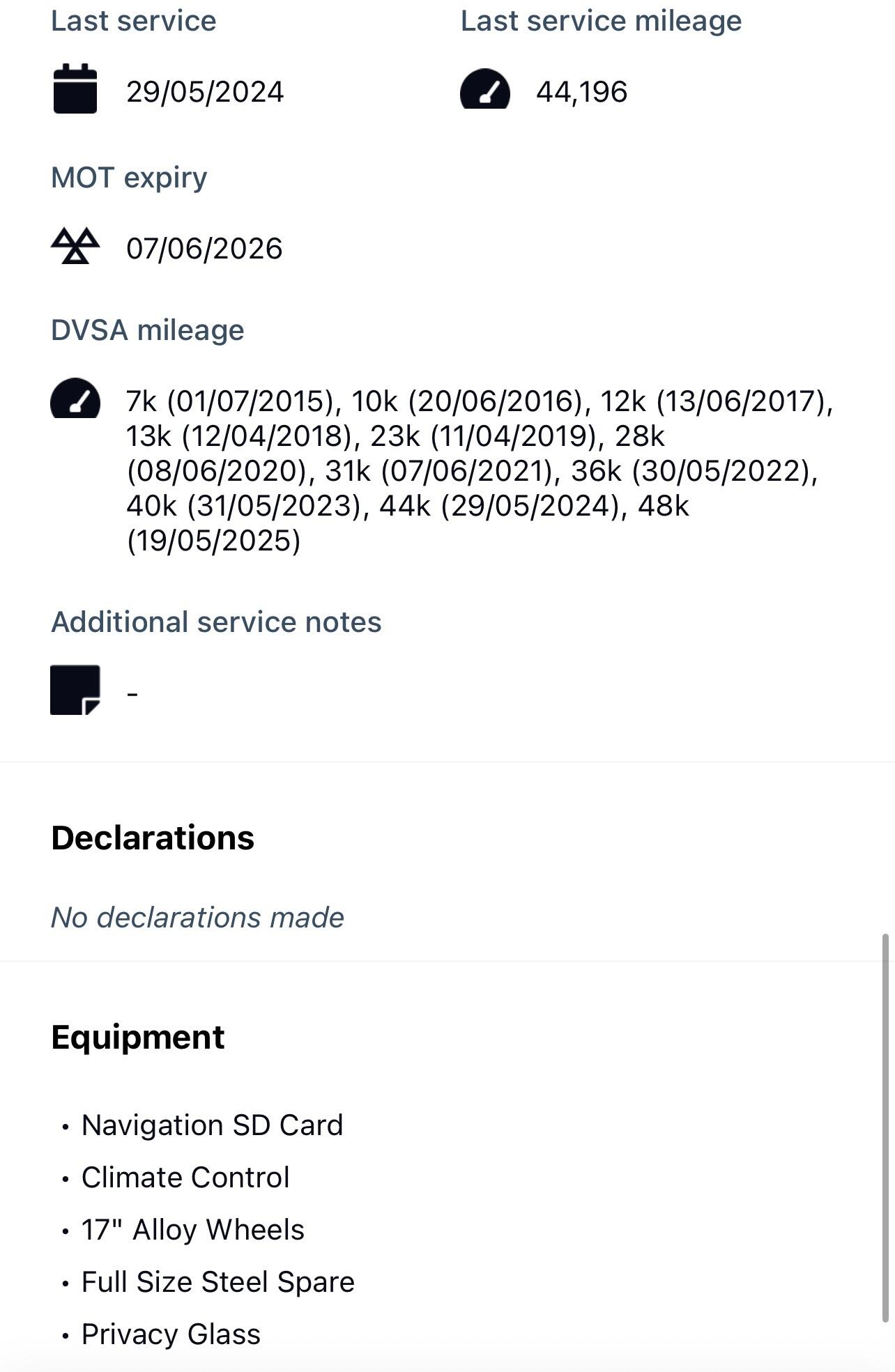Click the calendar icon beside last service date
Screen dimensions: 895x1372
click(75, 89)
